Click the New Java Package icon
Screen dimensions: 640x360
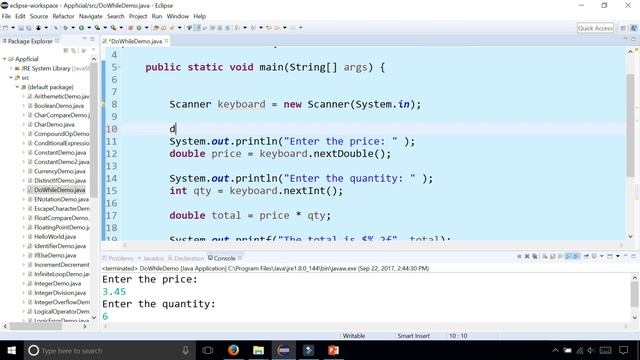(x=130, y=28)
